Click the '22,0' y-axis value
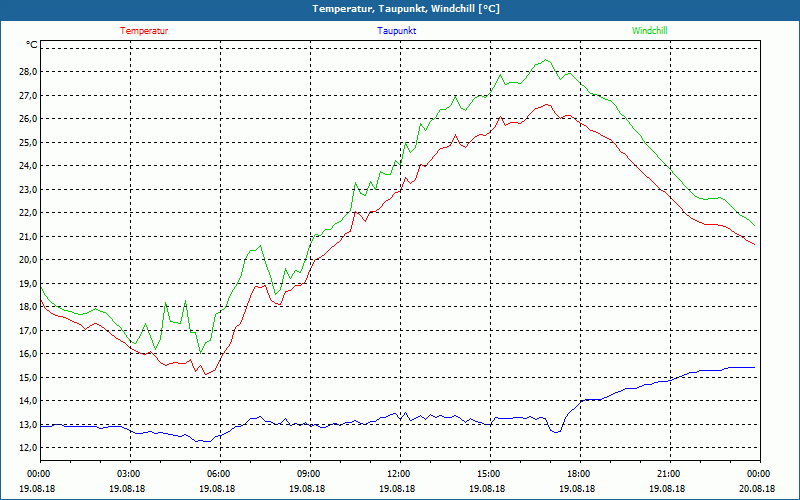The width and height of the screenshot is (800, 500). tap(28, 213)
